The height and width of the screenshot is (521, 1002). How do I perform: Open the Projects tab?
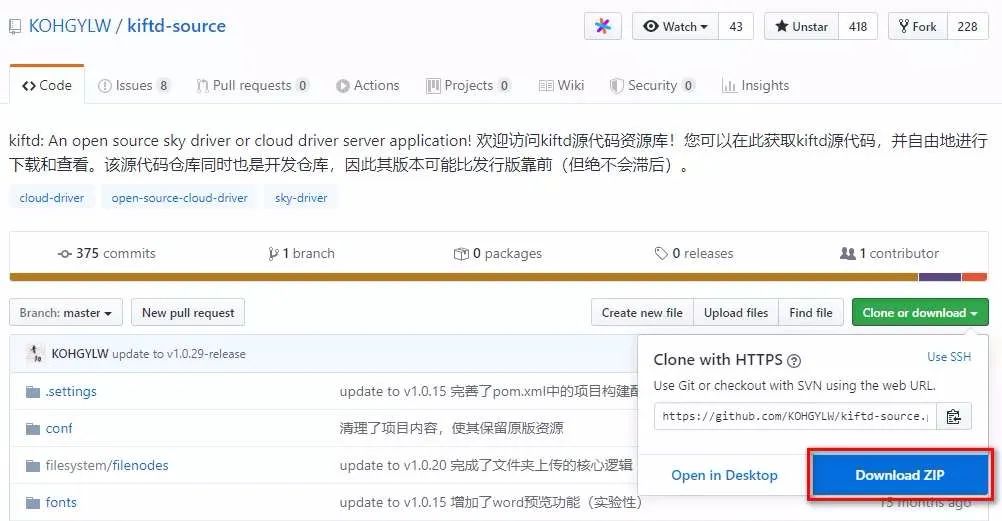tap(468, 85)
